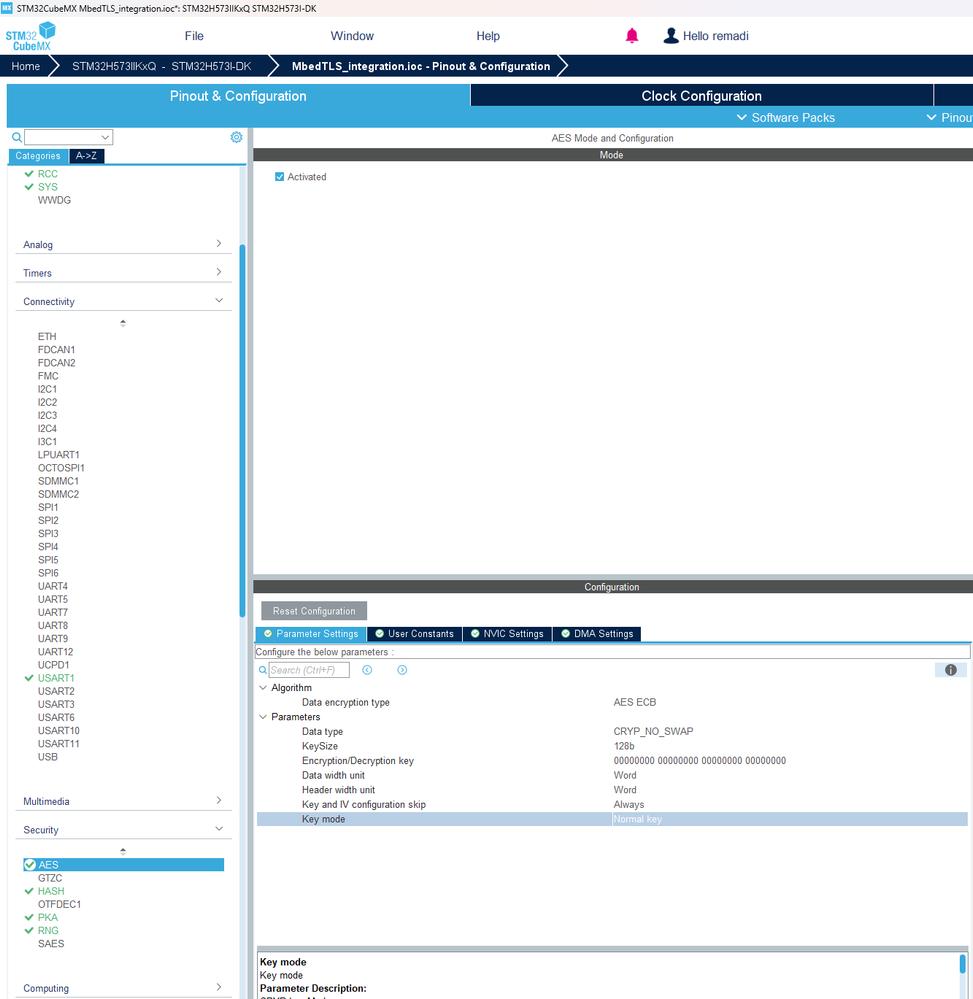Select the HASH peripheral

(50, 891)
